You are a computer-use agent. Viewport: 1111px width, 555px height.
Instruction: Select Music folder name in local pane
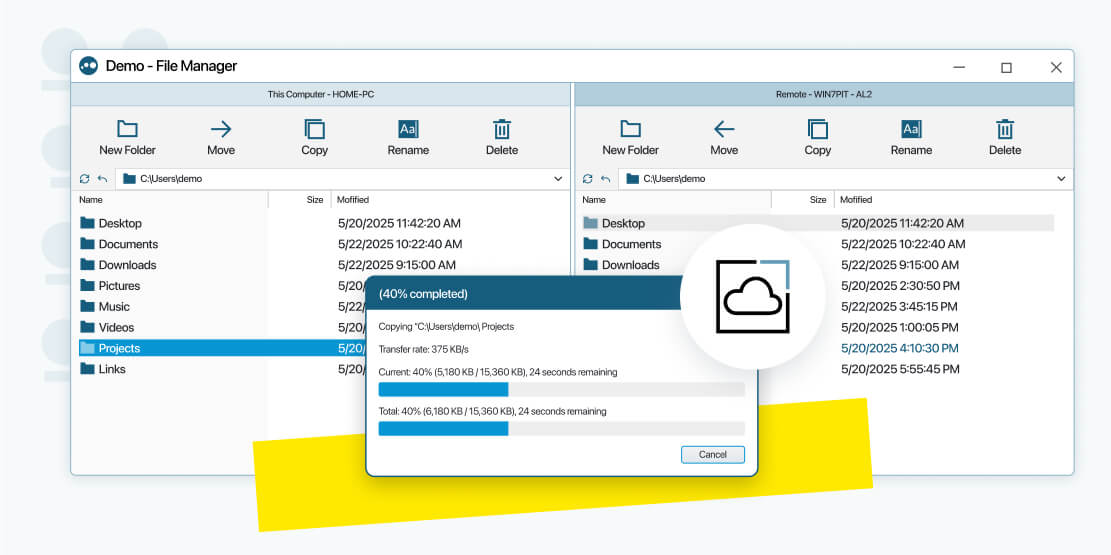(x=114, y=306)
